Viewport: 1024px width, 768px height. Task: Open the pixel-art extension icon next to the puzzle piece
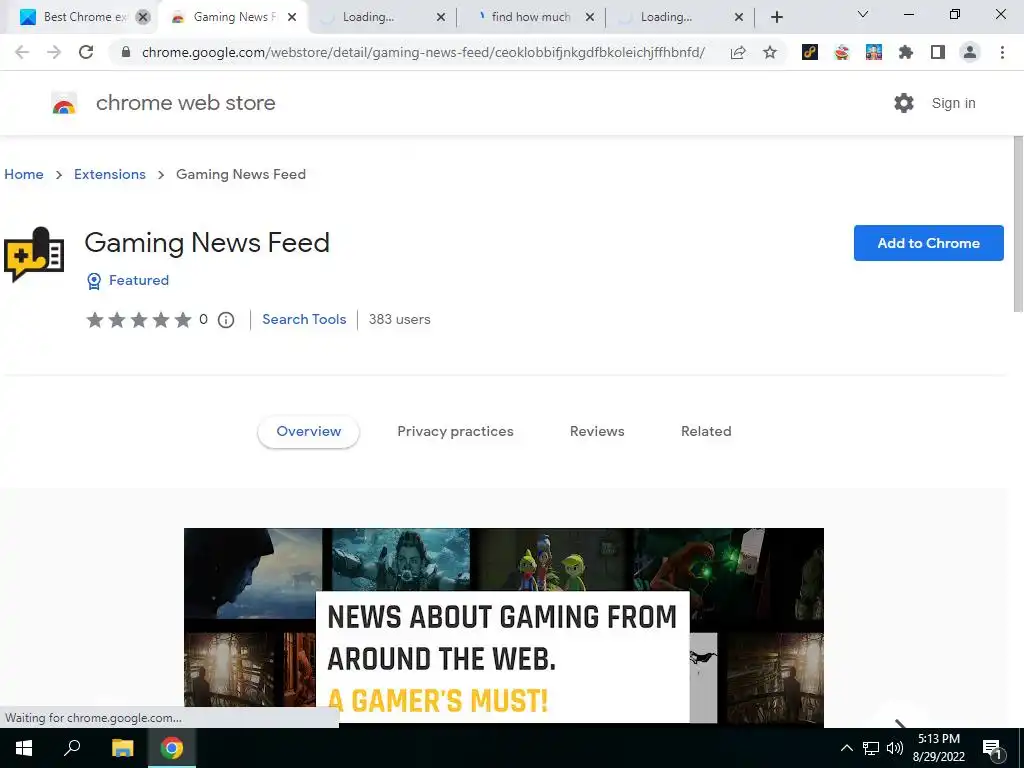point(874,52)
